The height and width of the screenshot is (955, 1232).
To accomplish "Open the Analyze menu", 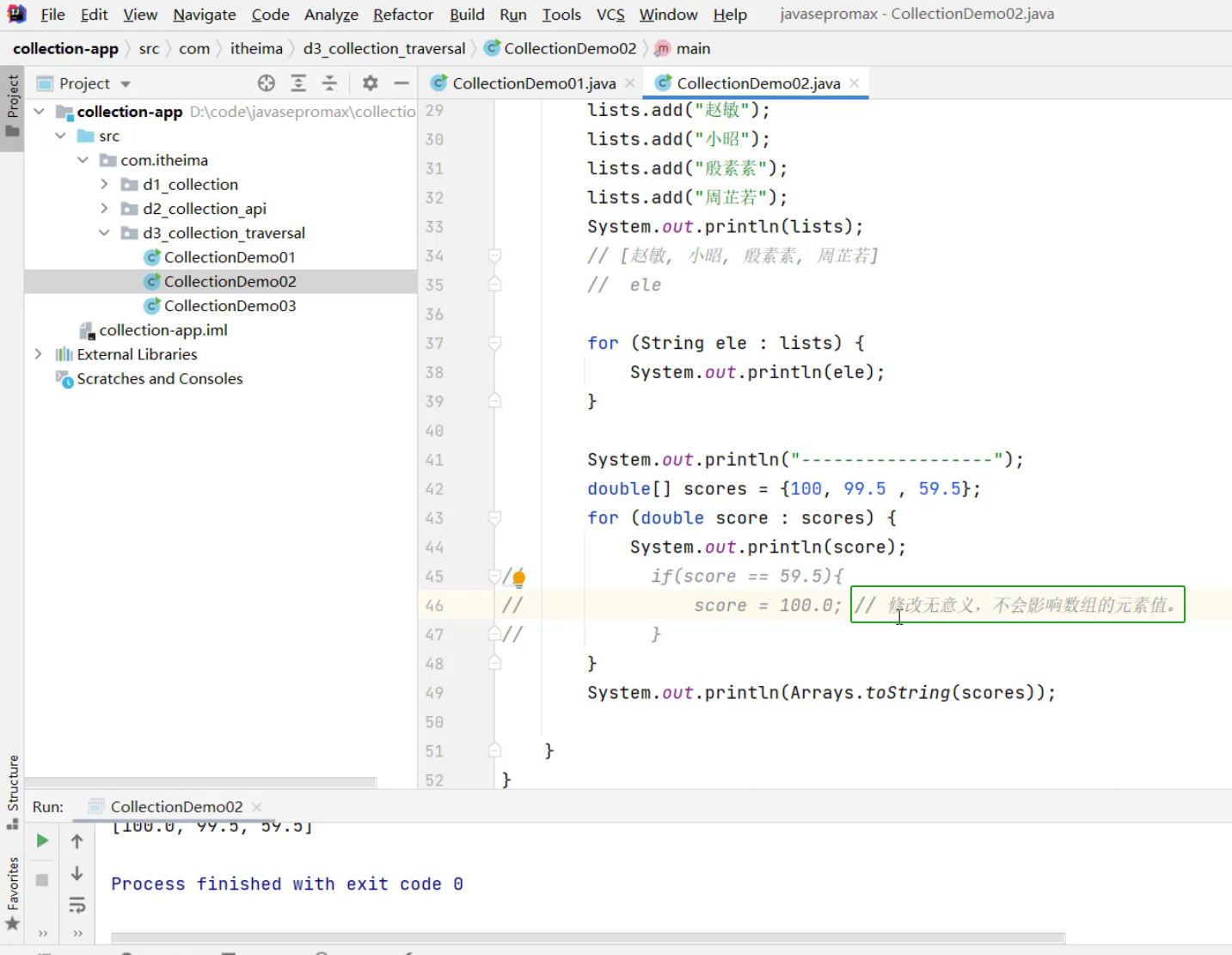I will tap(331, 15).
